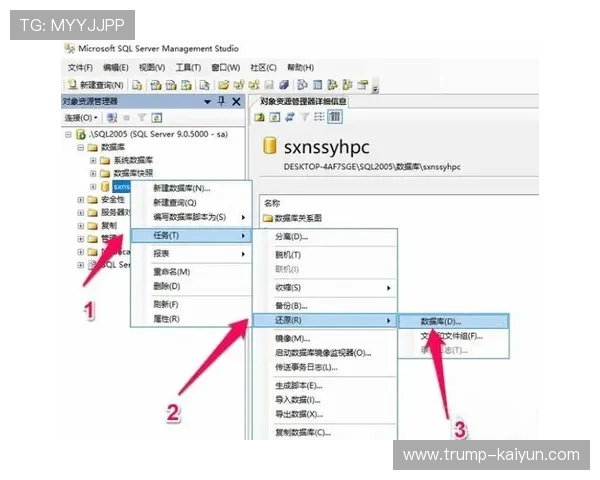Expand the 安全性 tree node
The image size is (600, 480).
coord(80,199)
